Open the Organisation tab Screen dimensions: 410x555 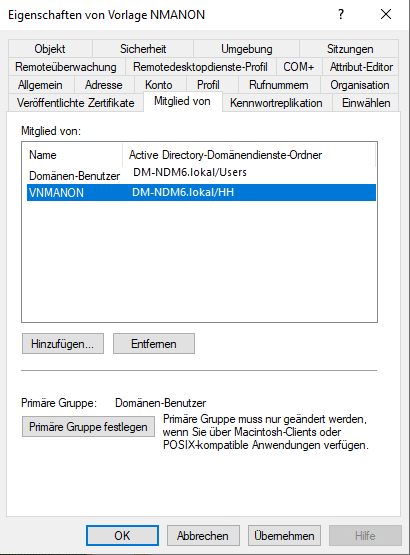point(360,85)
